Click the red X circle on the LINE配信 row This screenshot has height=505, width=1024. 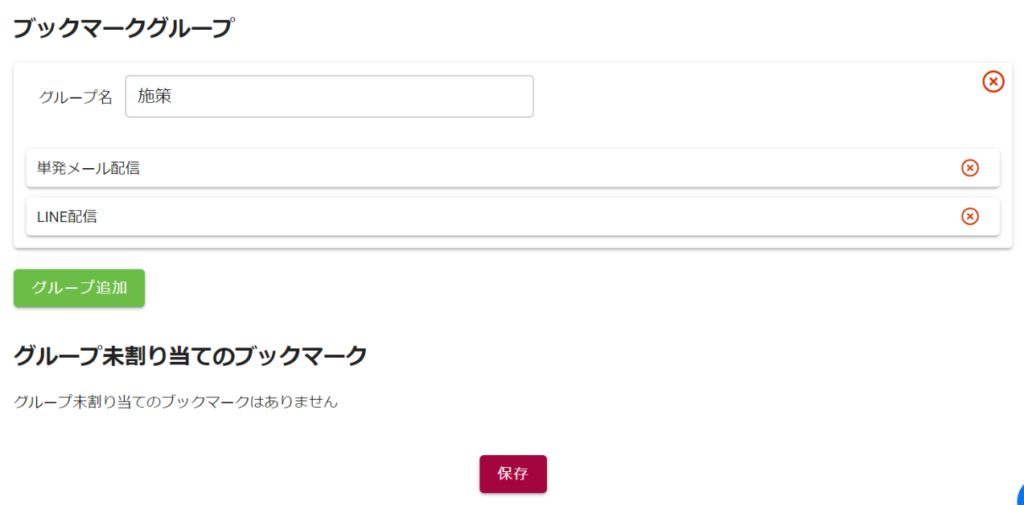[969, 216]
